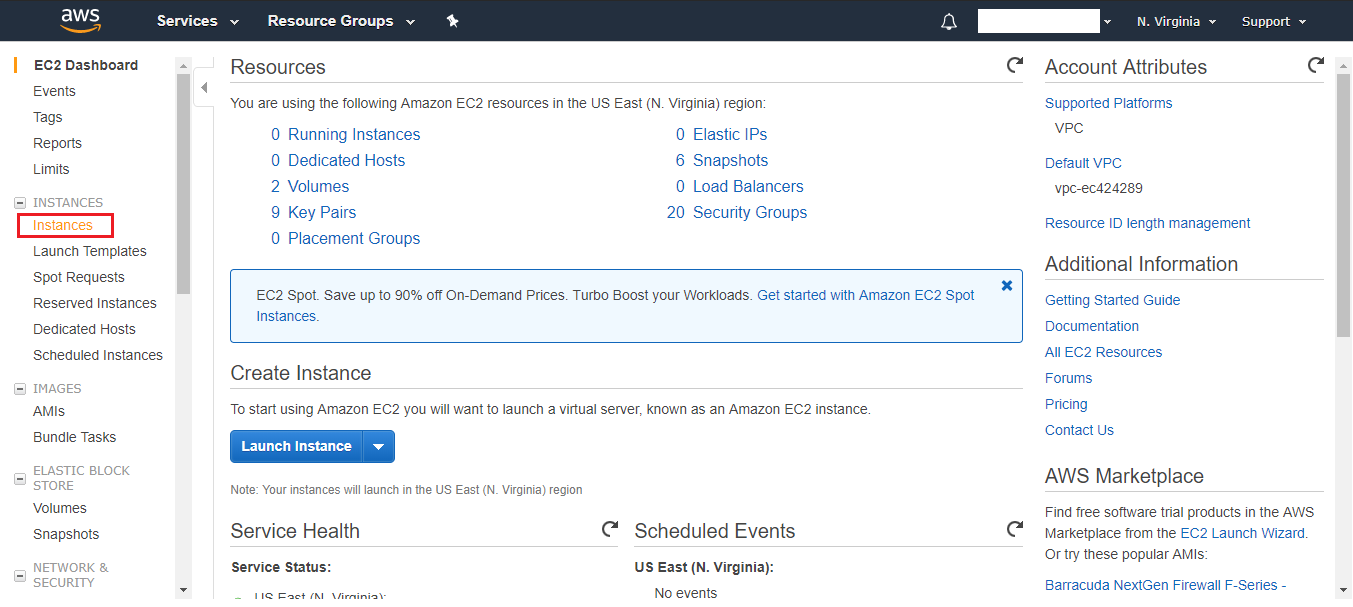Image resolution: width=1353 pixels, height=607 pixels.
Task: Select Instances in the sidebar
Action: tap(63, 225)
